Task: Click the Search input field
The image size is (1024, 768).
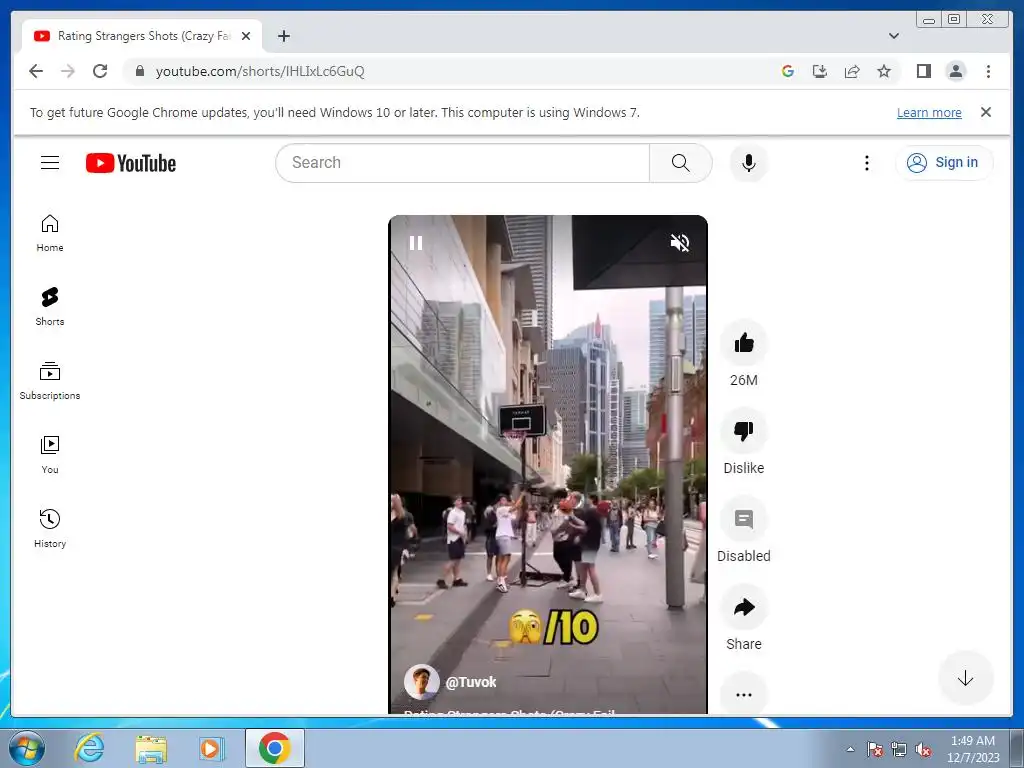Action: (x=462, y=163)
